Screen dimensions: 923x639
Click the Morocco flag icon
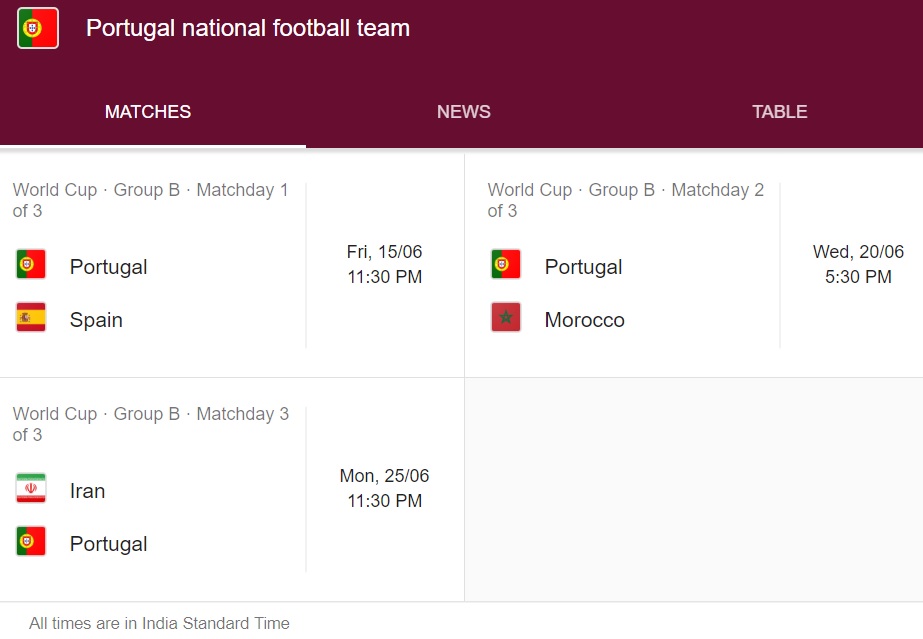(506, 317)
